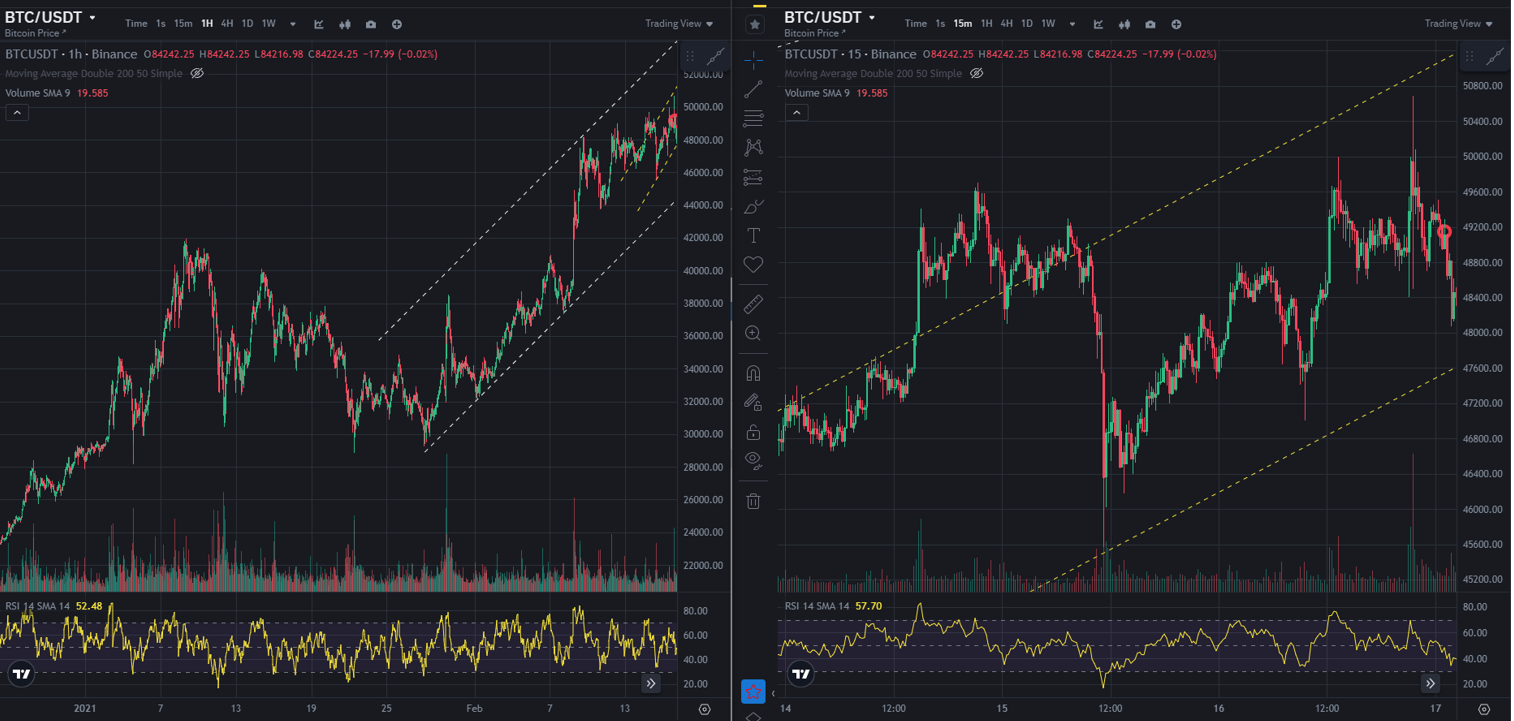Click BTCUSDT 1h Binance title on left chart
1514x721 pixels.
71,54
